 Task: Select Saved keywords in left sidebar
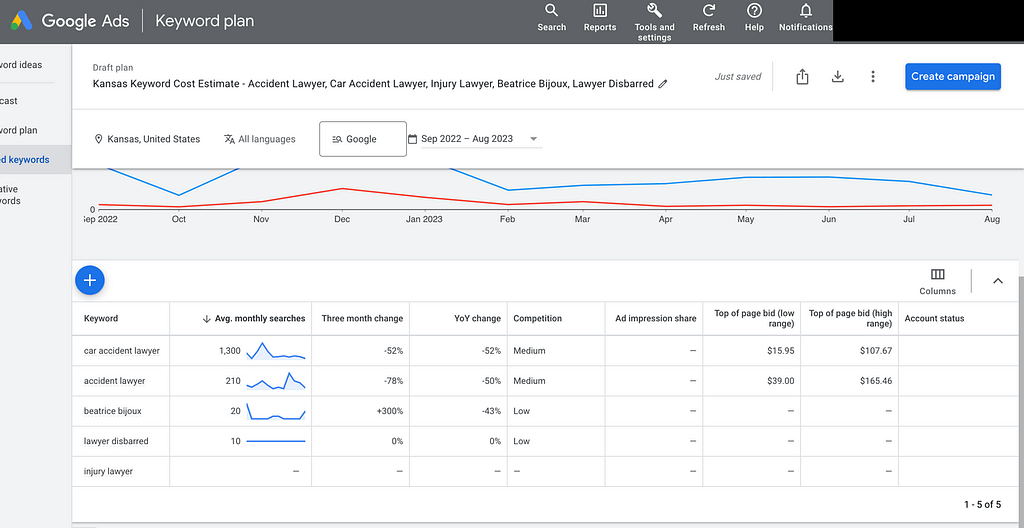(36, 159)
